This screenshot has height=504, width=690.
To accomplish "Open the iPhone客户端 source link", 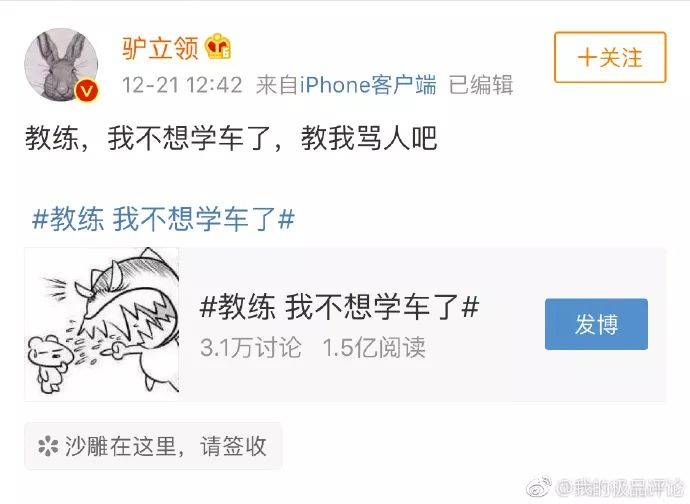I will pos(368,85).
